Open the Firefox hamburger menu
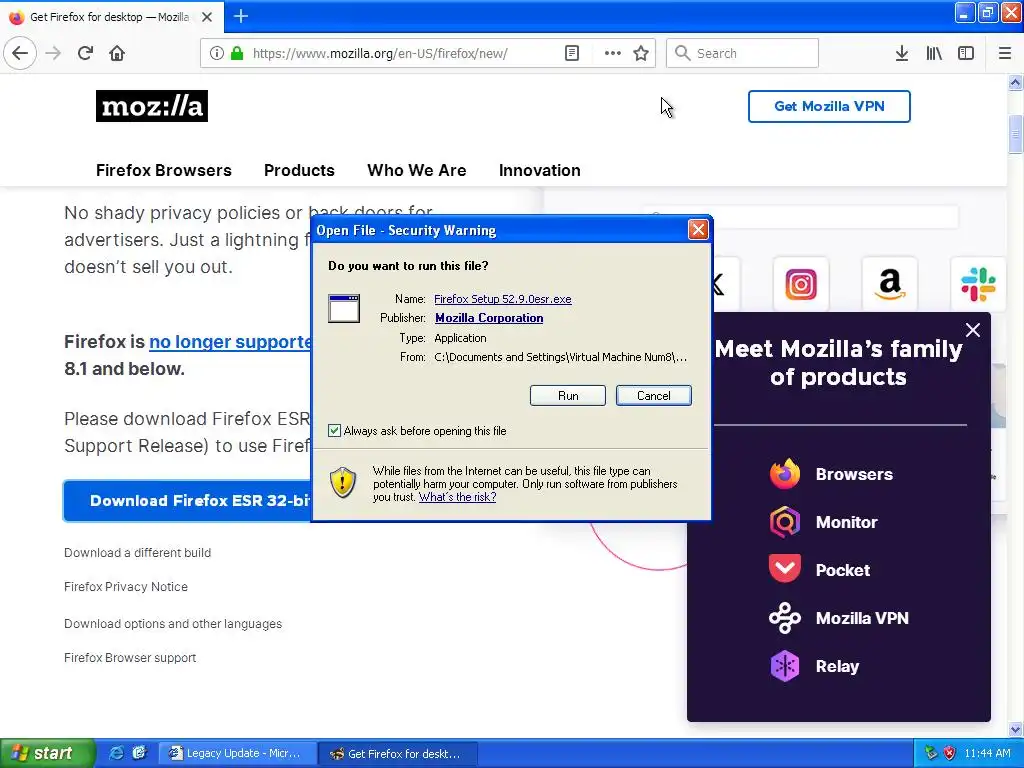This screenshot has height=768, width=1024. pyautogui.click(x=1005, y=53)
